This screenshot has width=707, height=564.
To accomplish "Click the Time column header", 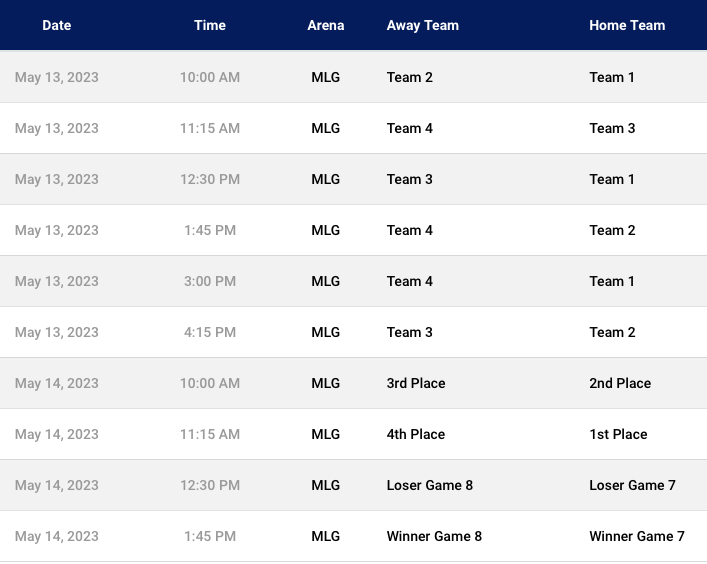I will (x=210, y=25).
